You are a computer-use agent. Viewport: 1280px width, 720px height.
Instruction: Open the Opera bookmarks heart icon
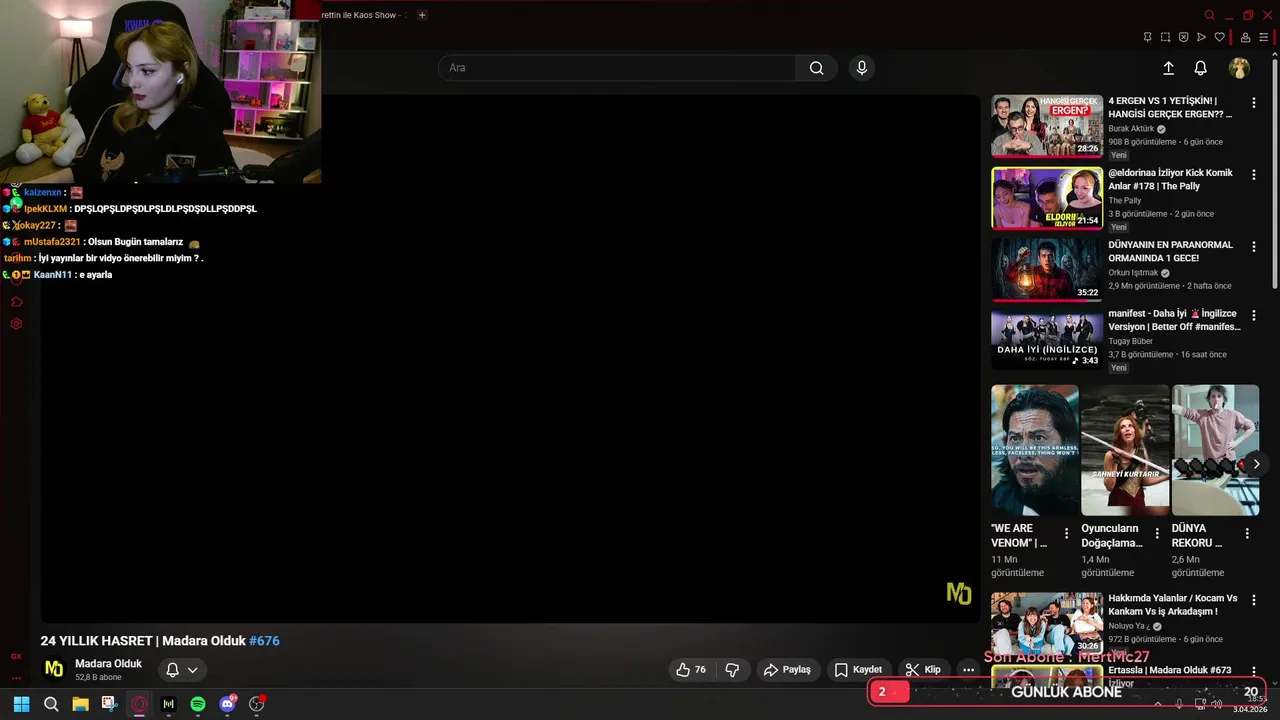(1220, 37)
